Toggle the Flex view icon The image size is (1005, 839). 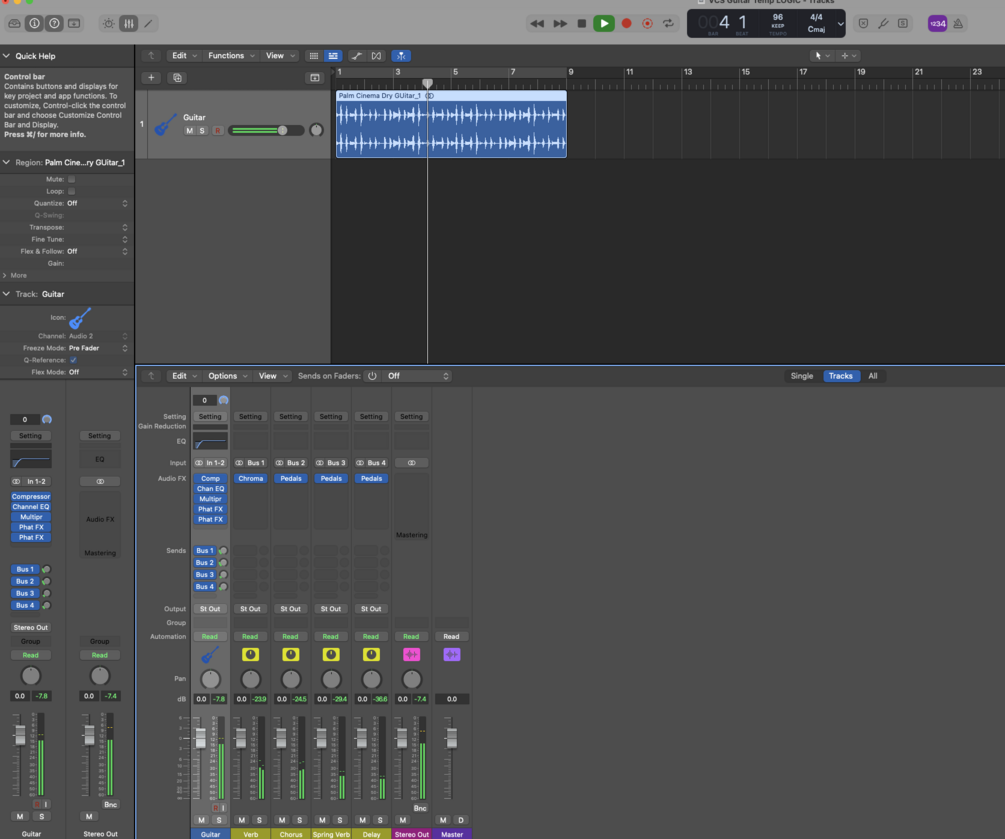[x=376, y=56]
